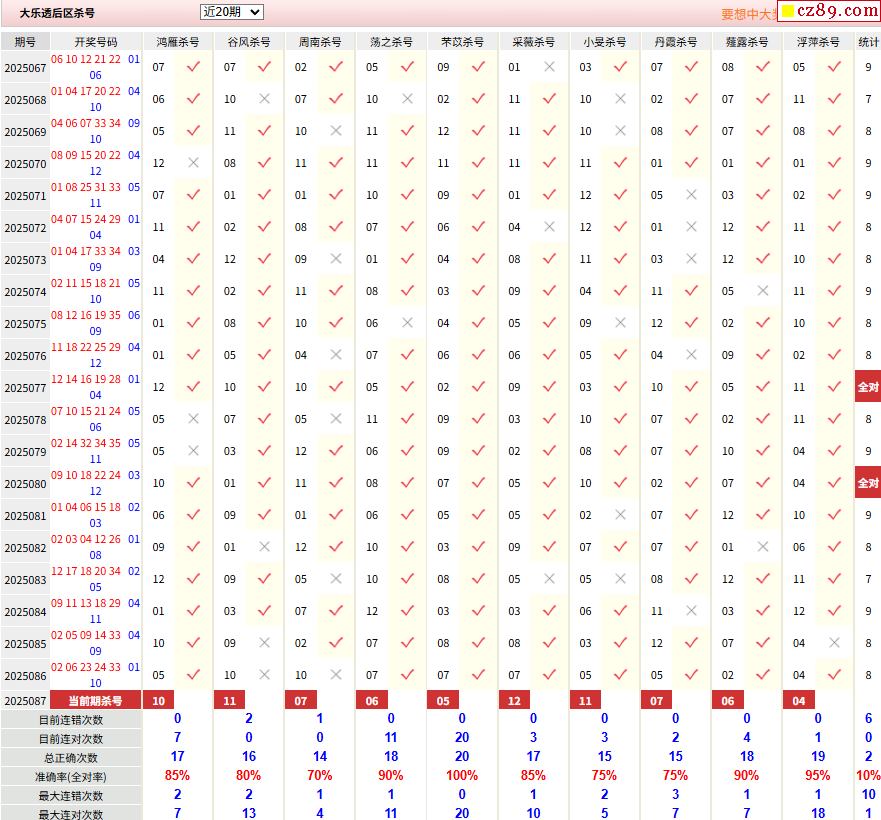Open the 近20期 period dropdown
Viewport: 881px width, 820px height.
(x=231, y=12)
